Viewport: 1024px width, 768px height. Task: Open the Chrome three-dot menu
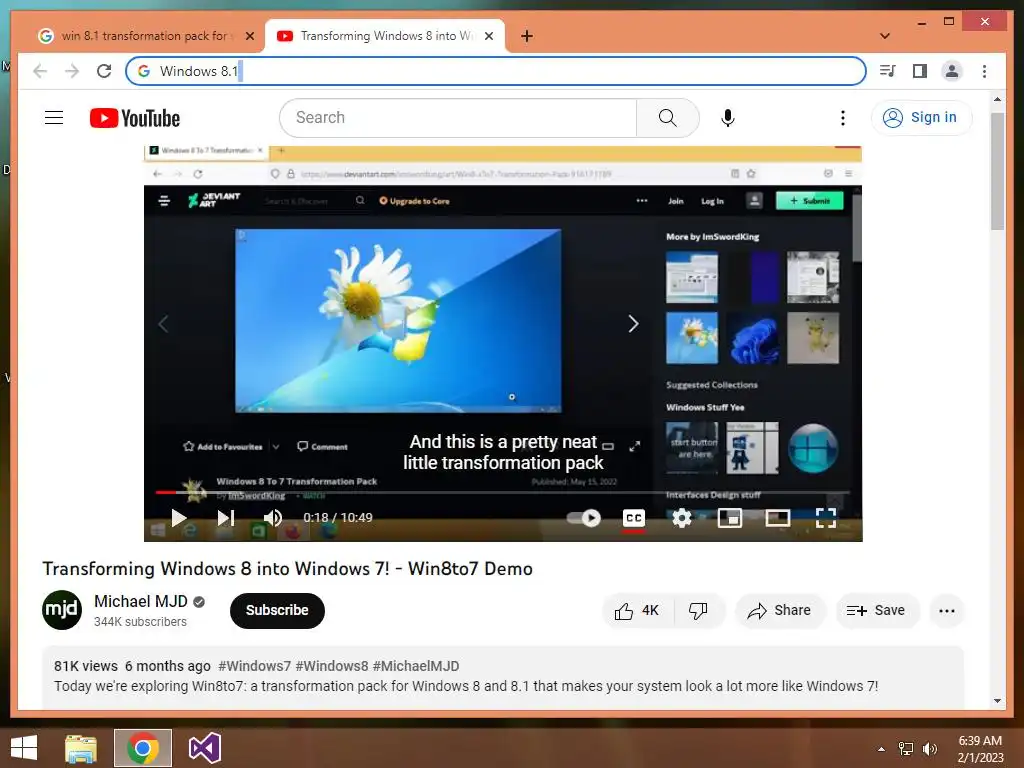984,71
